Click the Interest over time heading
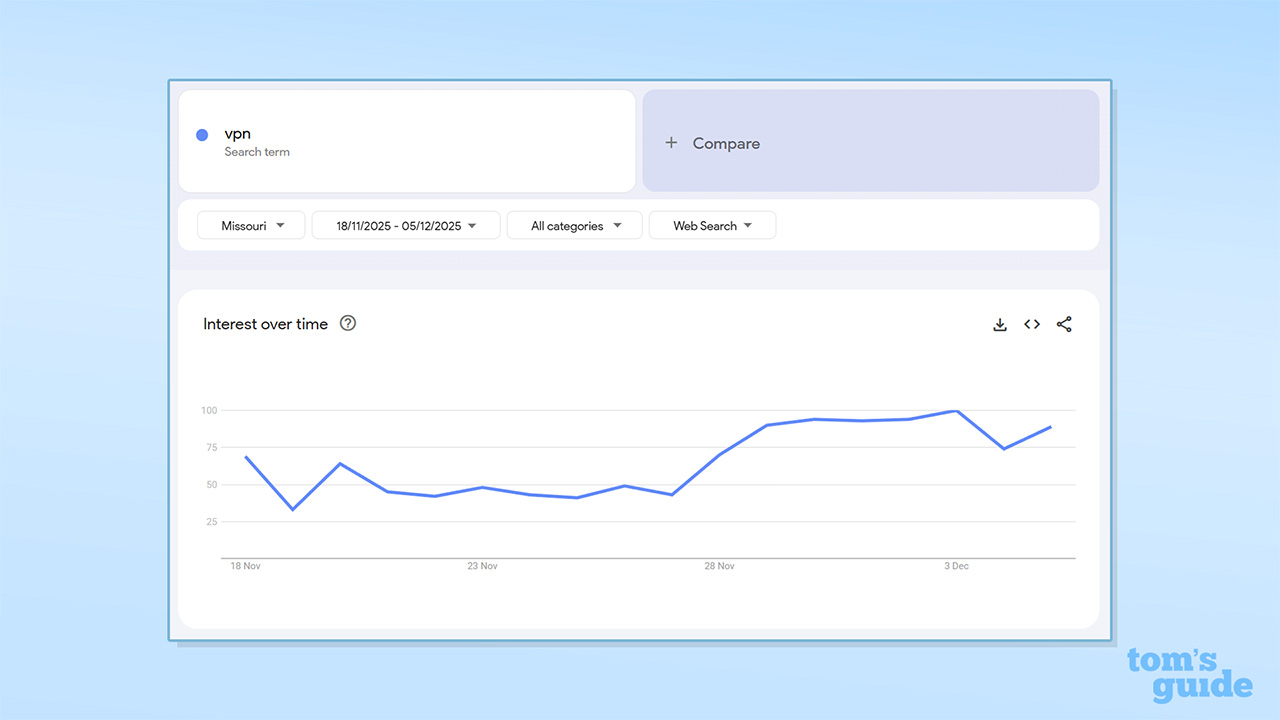 pos(266,323)
